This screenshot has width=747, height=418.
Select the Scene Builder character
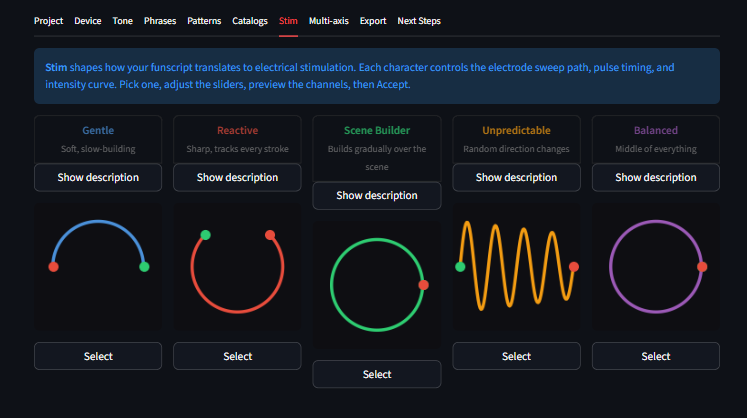tap(377, 374)
